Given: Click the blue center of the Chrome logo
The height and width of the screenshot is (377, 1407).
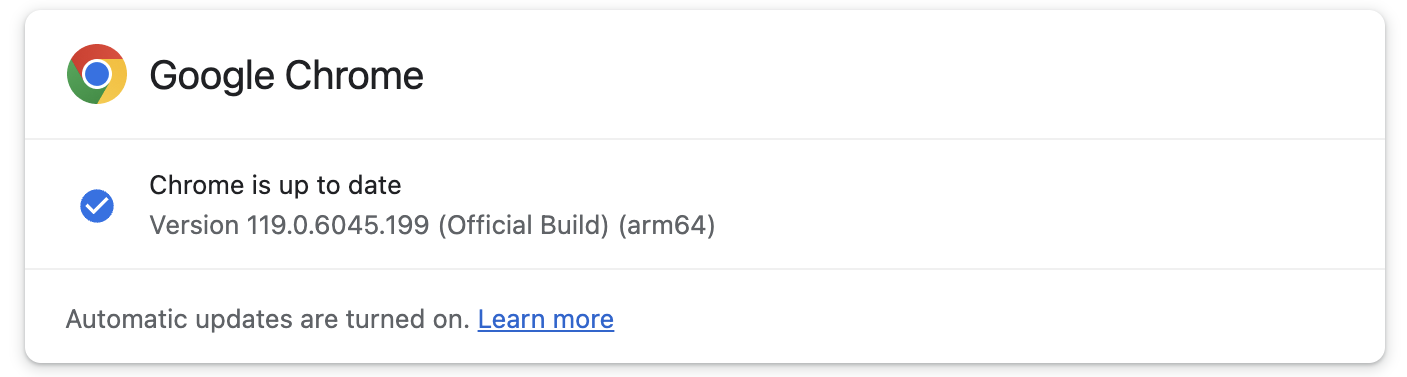Looking at the screenshot, I should coord(97,74).
